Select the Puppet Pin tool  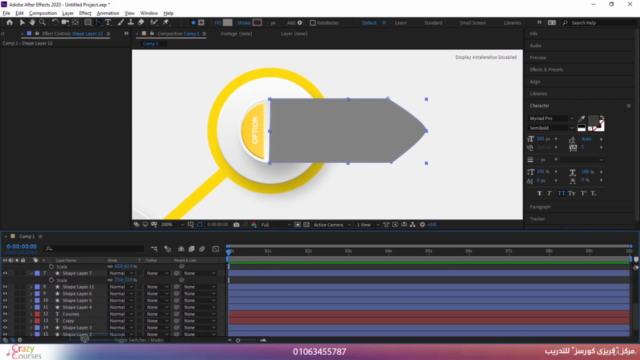click(x=166, y=22)
